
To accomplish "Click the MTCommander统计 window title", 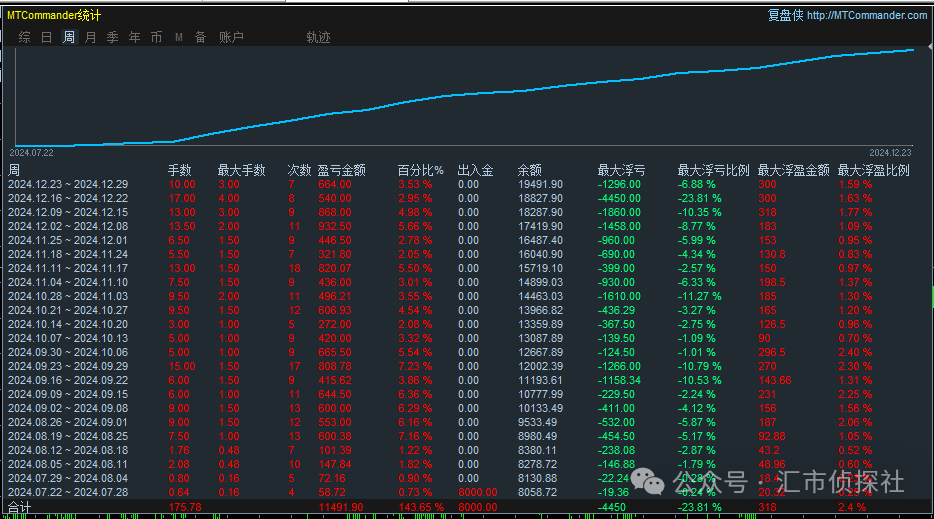I will 54,15.
